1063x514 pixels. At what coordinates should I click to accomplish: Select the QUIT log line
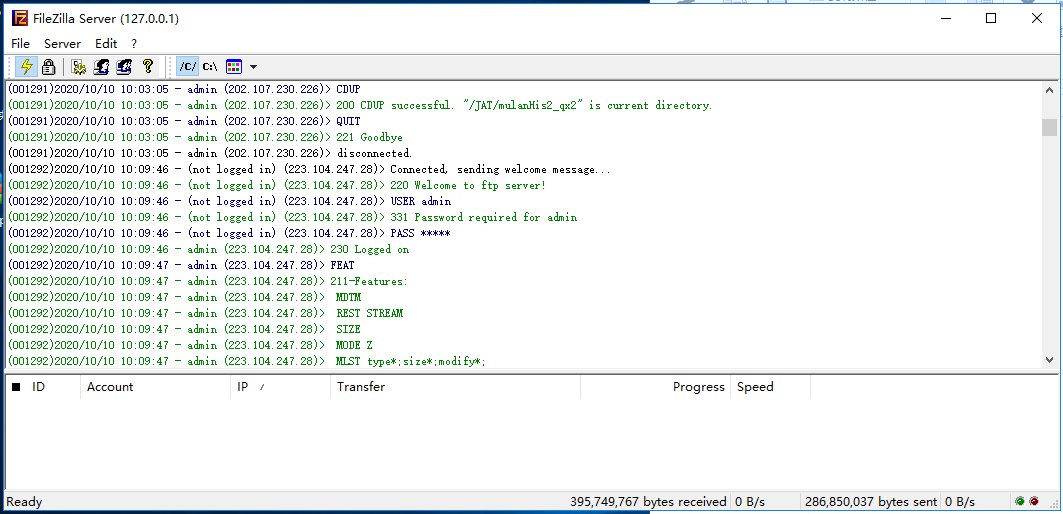tap(184, 121)
